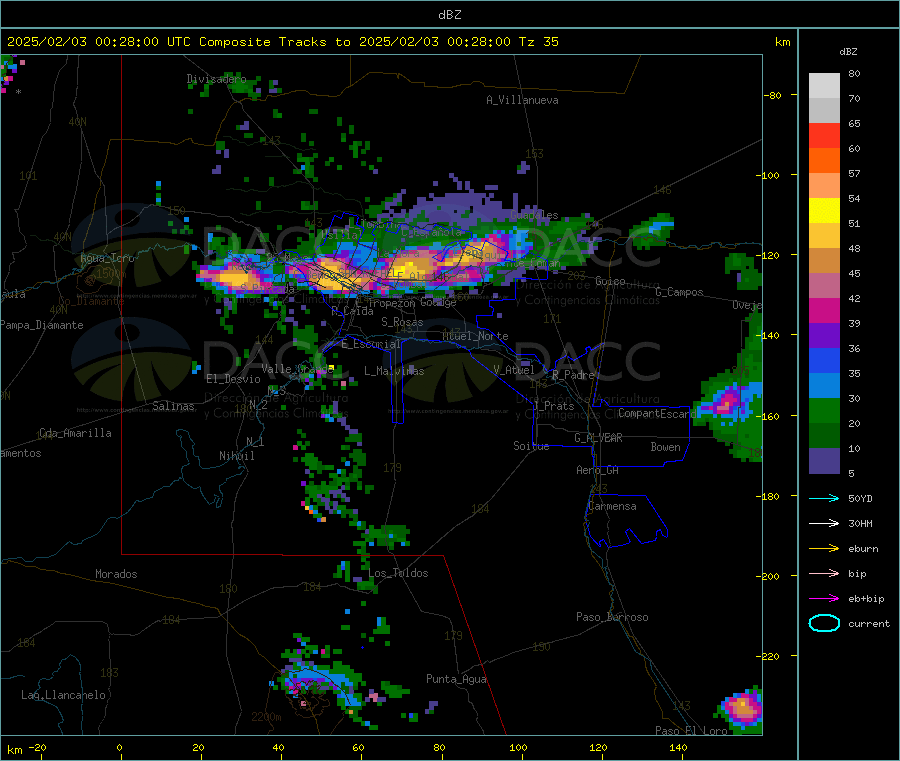Click the 'Soitue' map label

(x=531, y=446)
